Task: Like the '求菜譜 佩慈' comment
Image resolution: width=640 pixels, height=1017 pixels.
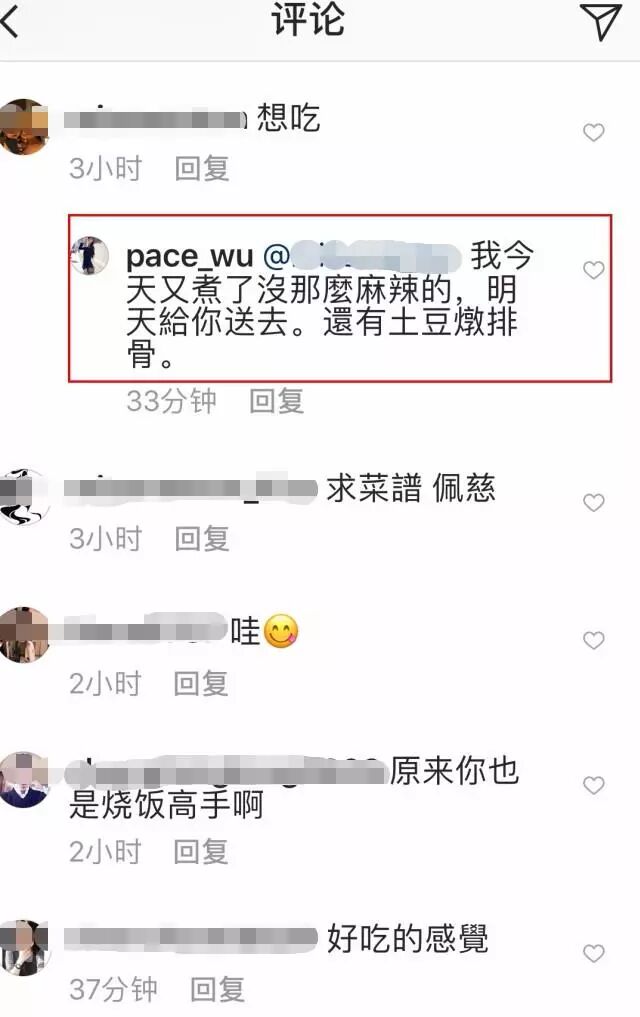Action: tap(593, 503)
